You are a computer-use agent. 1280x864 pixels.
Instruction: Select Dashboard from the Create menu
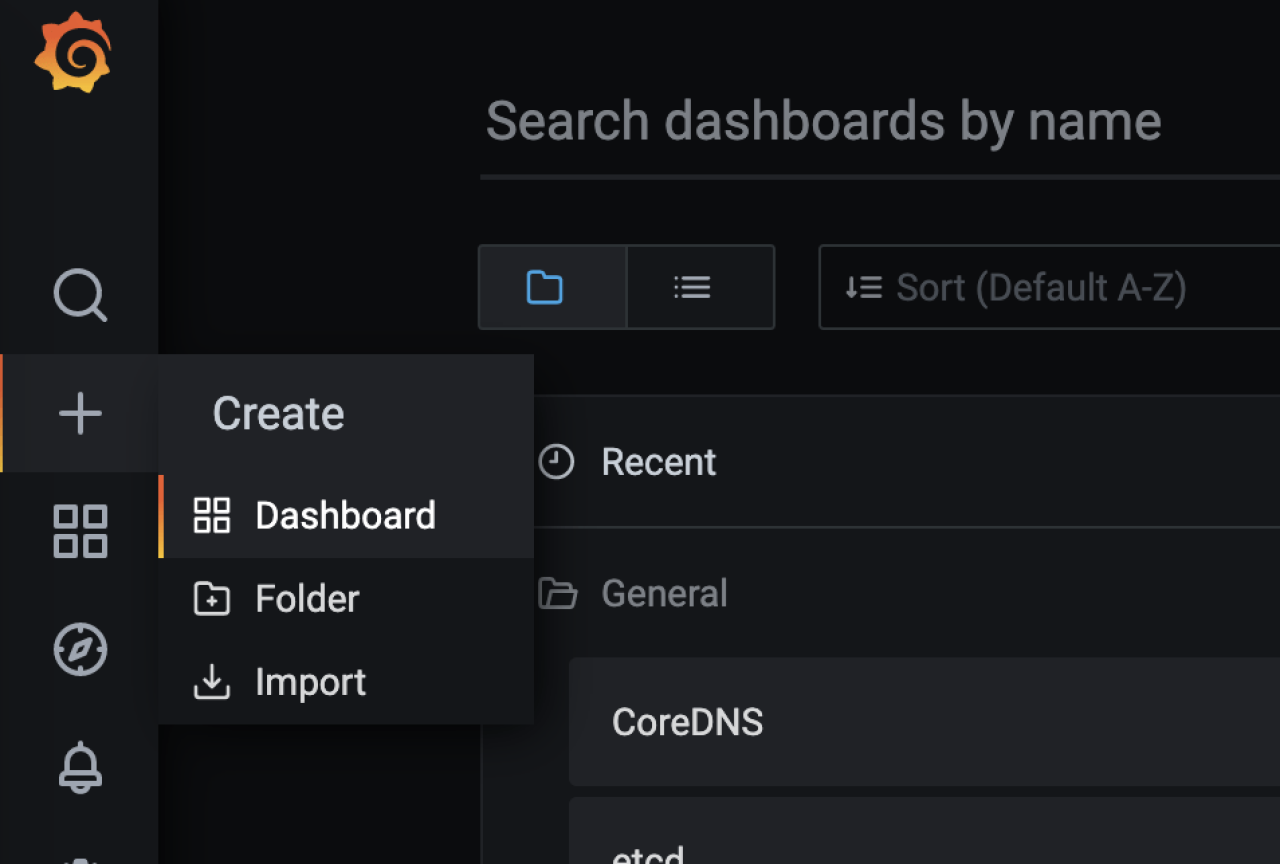345,516
